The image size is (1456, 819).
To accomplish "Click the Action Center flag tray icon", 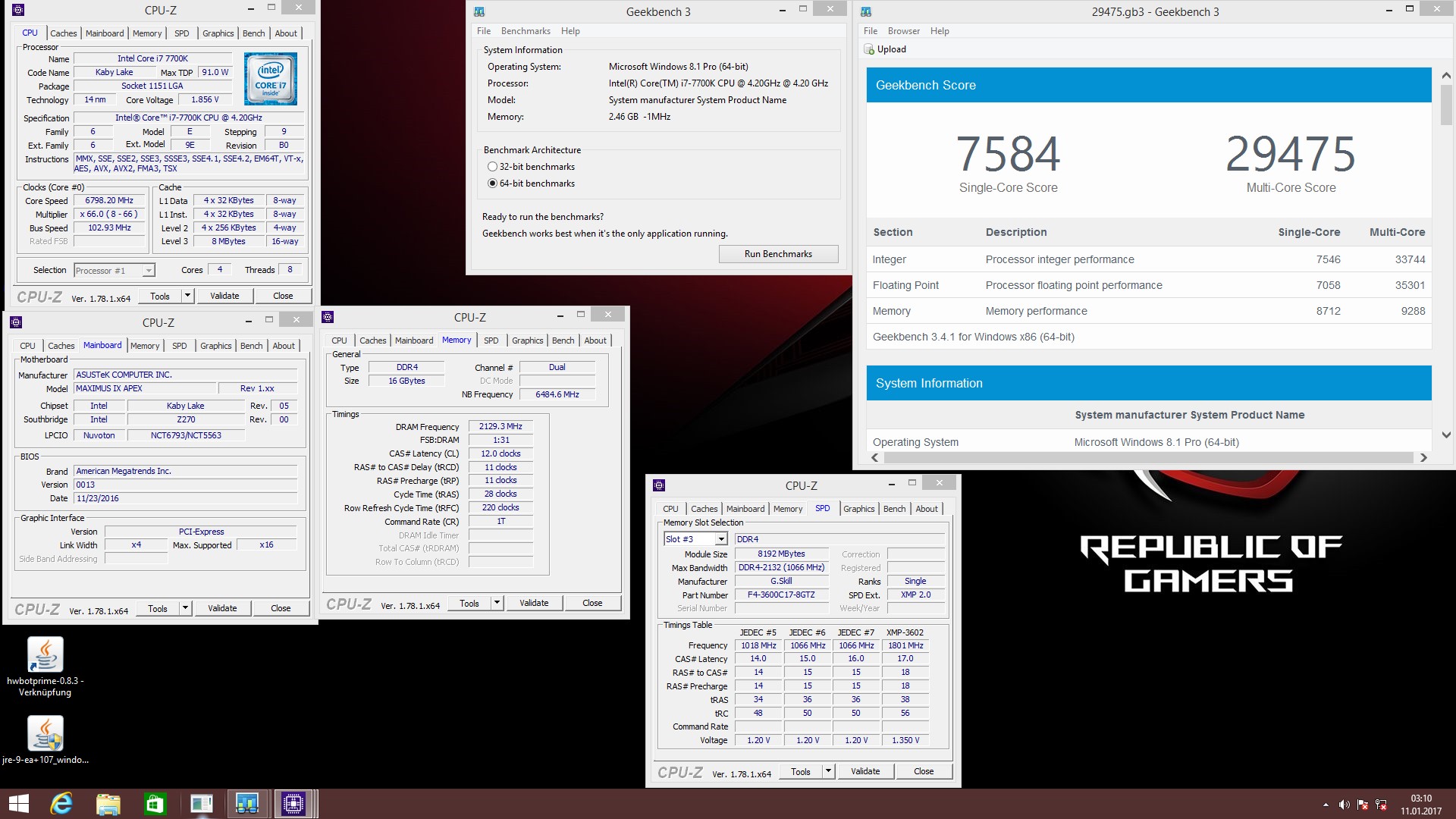I will (1363, 805).
